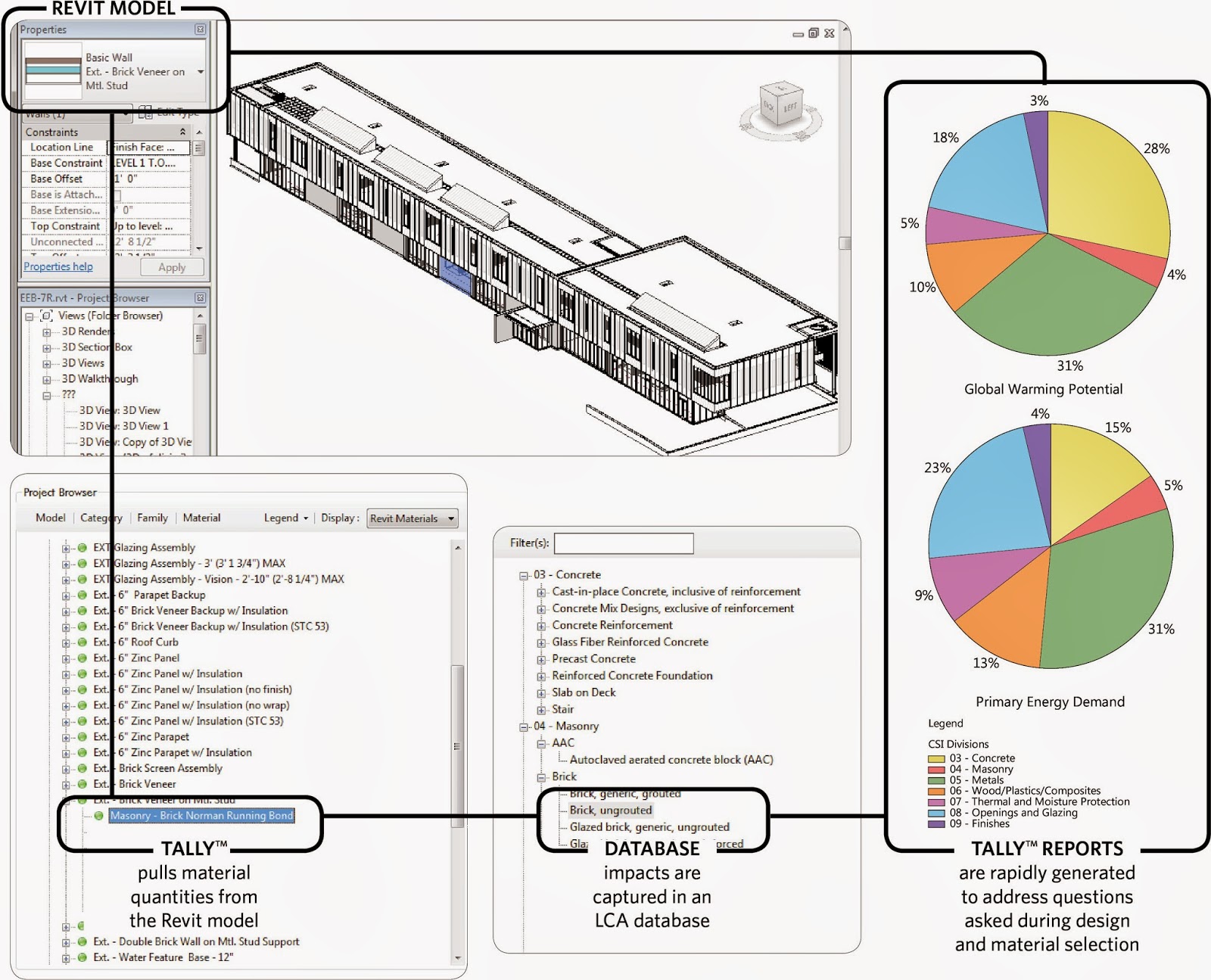Switch to the Material tab in Project Browser

tap(201, 518)
